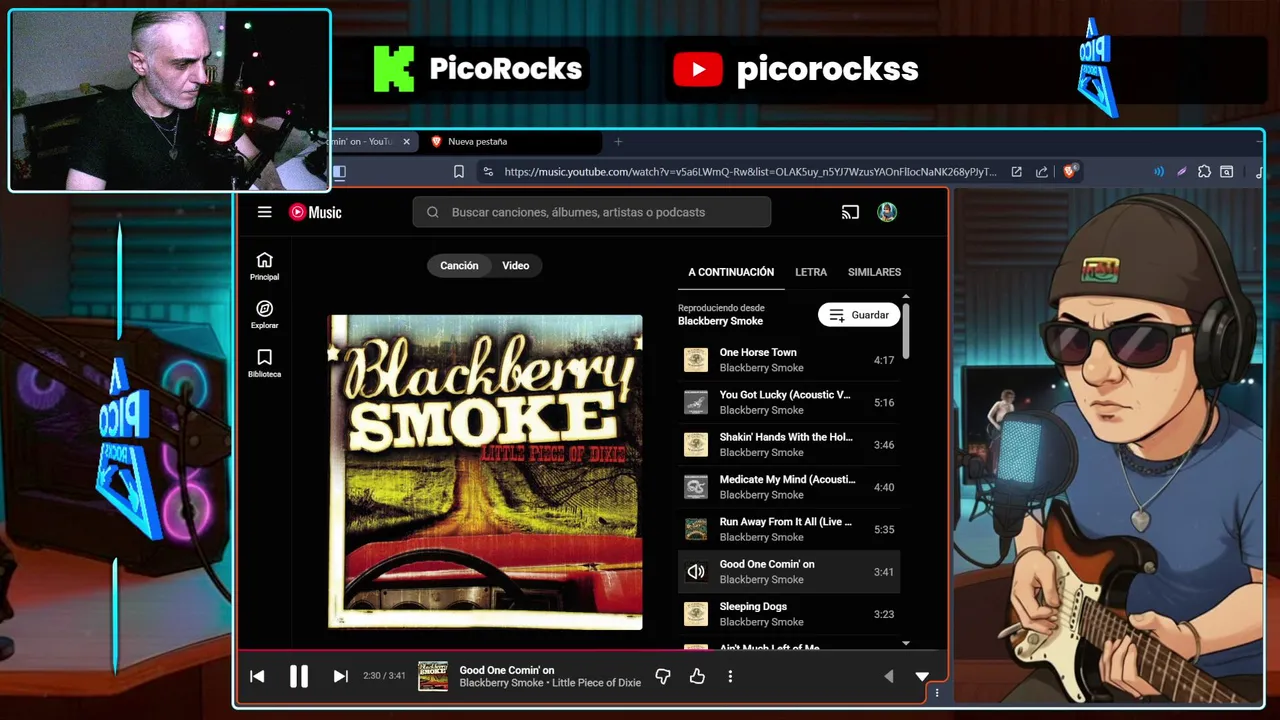
Task: Play You Got Lucky (Acoustic V... in queue
Action: 789,402
